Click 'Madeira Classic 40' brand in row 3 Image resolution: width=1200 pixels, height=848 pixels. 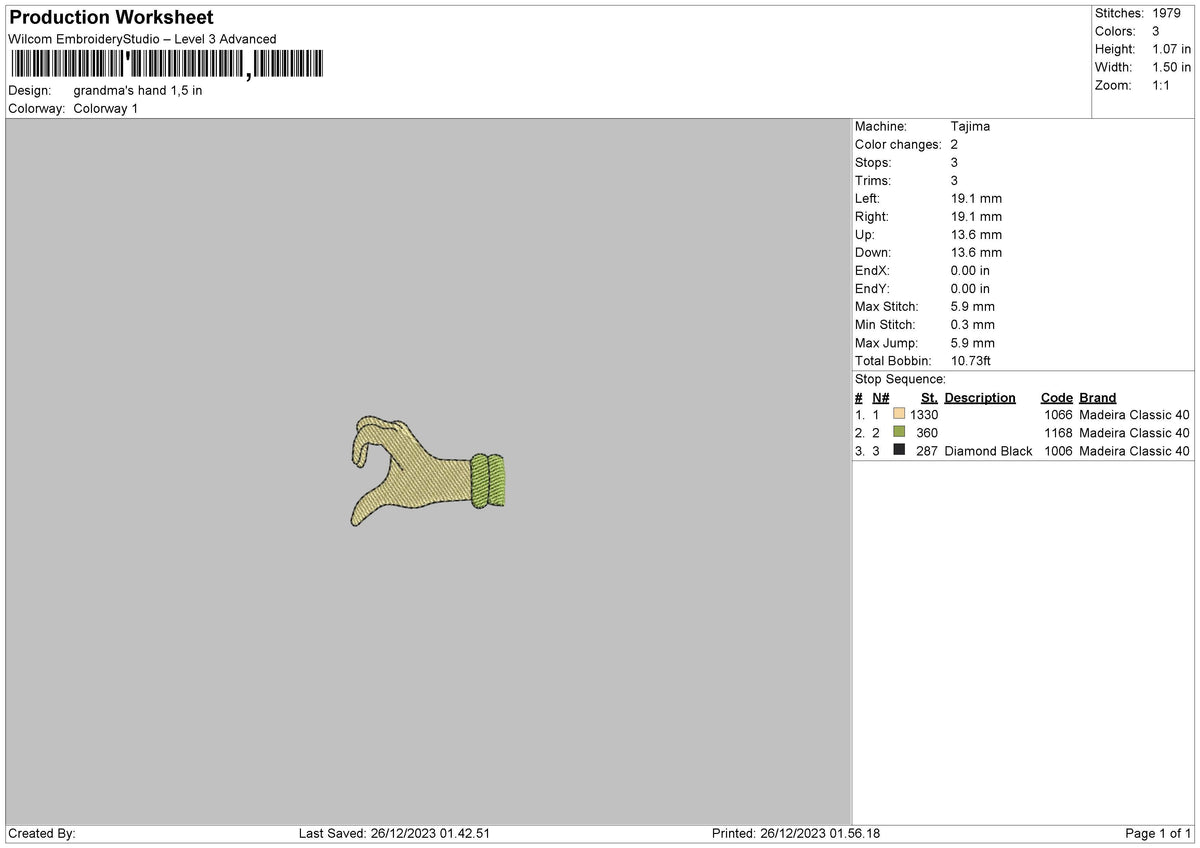(x=1135, y=450)
